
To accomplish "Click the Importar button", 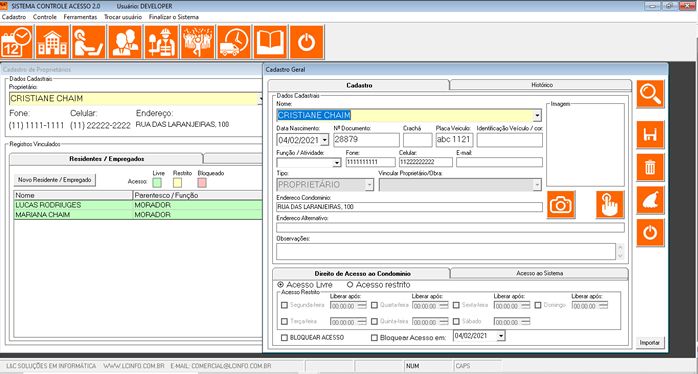I will coord(649,343).
